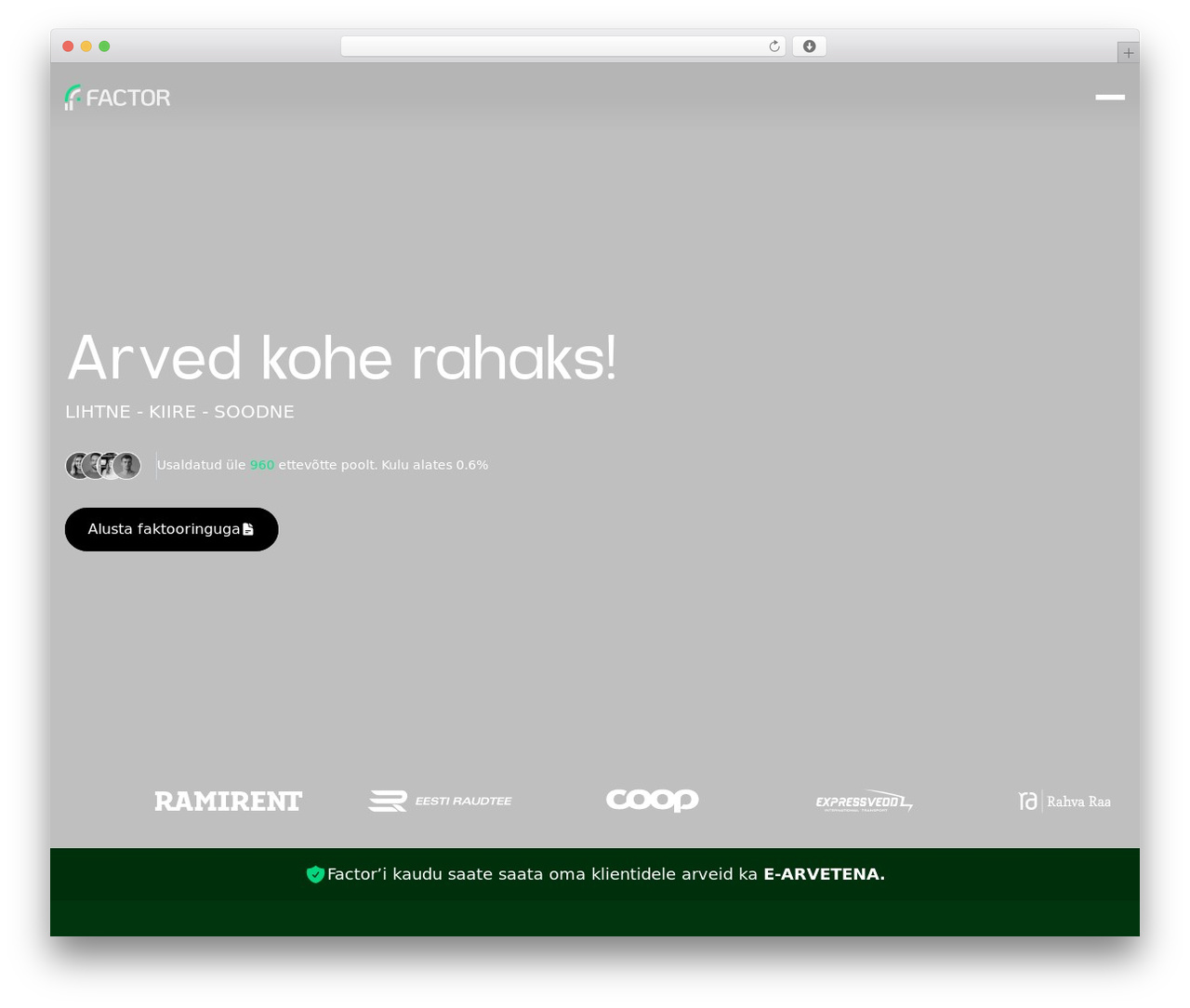
Task: Open a new browser tab with plus
Action: [1128, 53]
